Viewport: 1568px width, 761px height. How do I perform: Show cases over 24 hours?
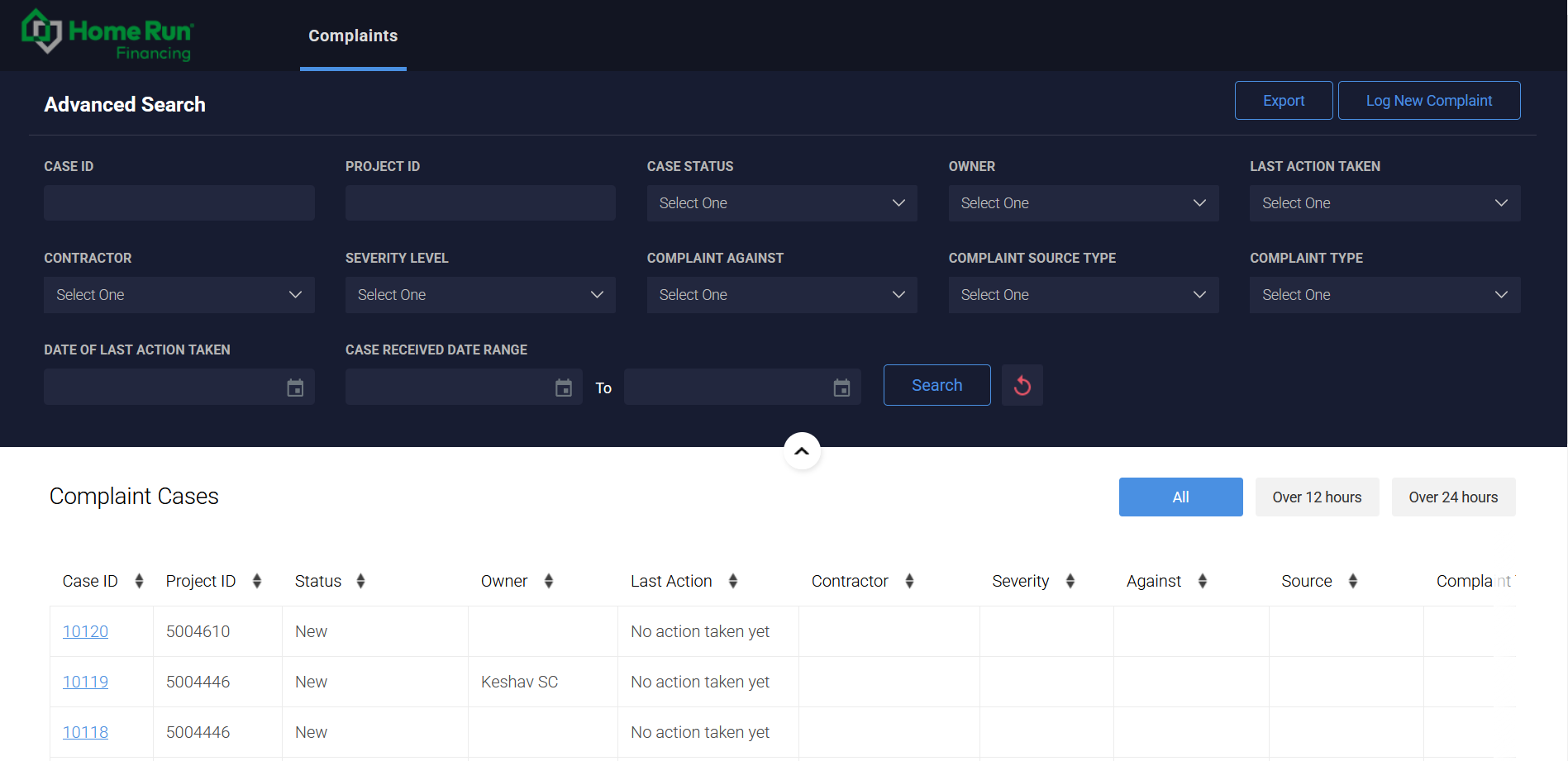[x=1453, y=497]
